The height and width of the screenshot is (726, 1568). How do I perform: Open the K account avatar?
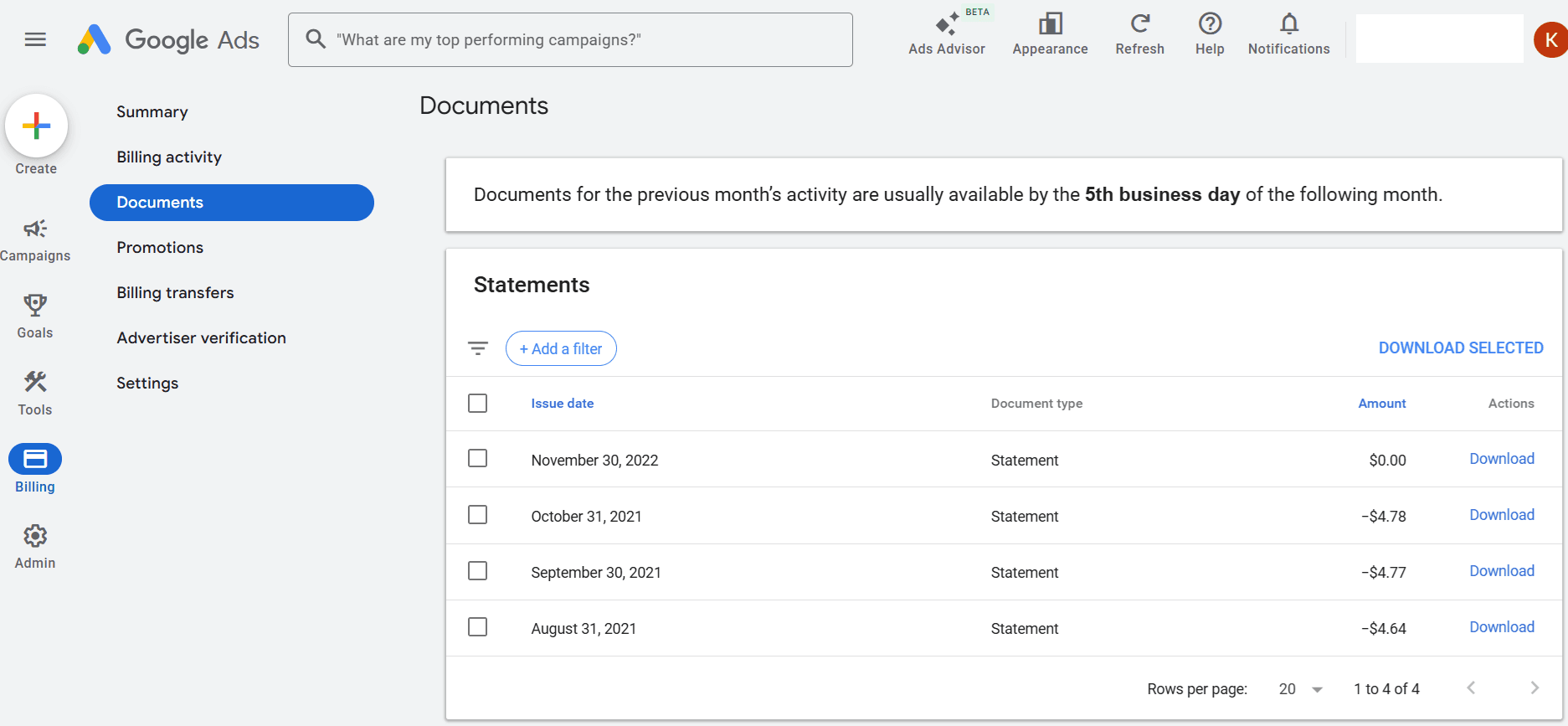click(1550, 39)
